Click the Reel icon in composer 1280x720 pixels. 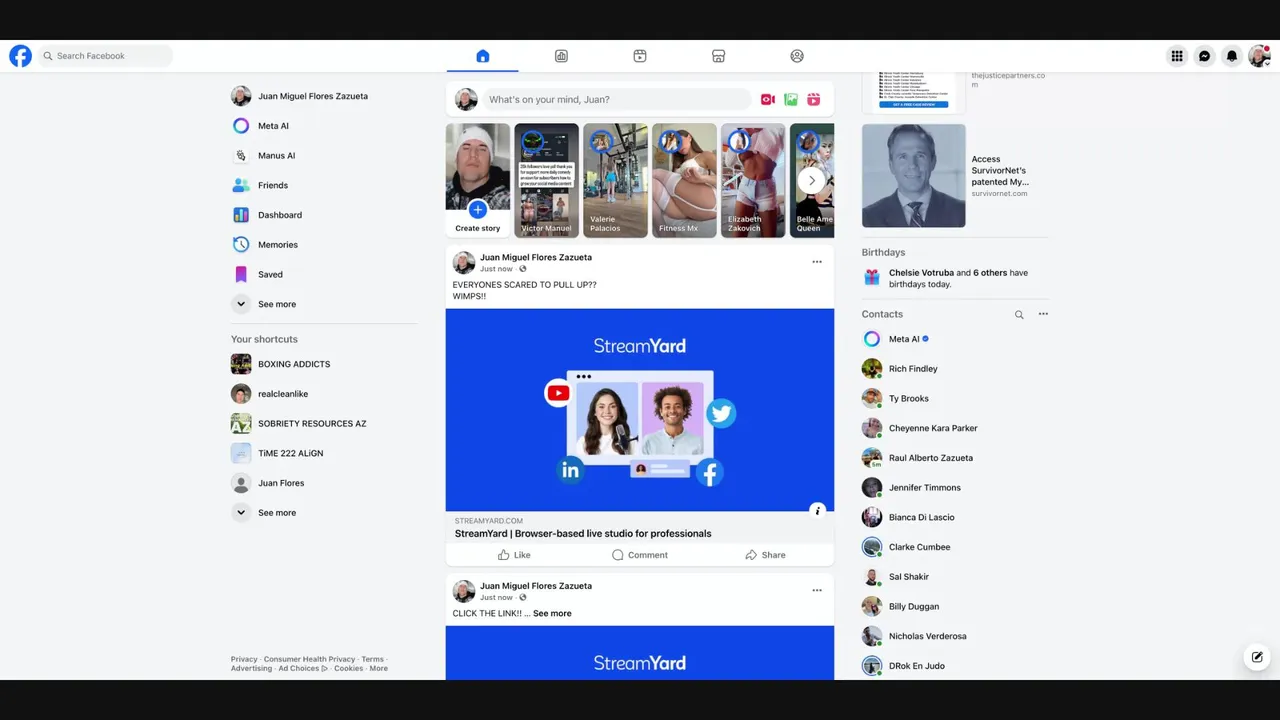[814, 99]
